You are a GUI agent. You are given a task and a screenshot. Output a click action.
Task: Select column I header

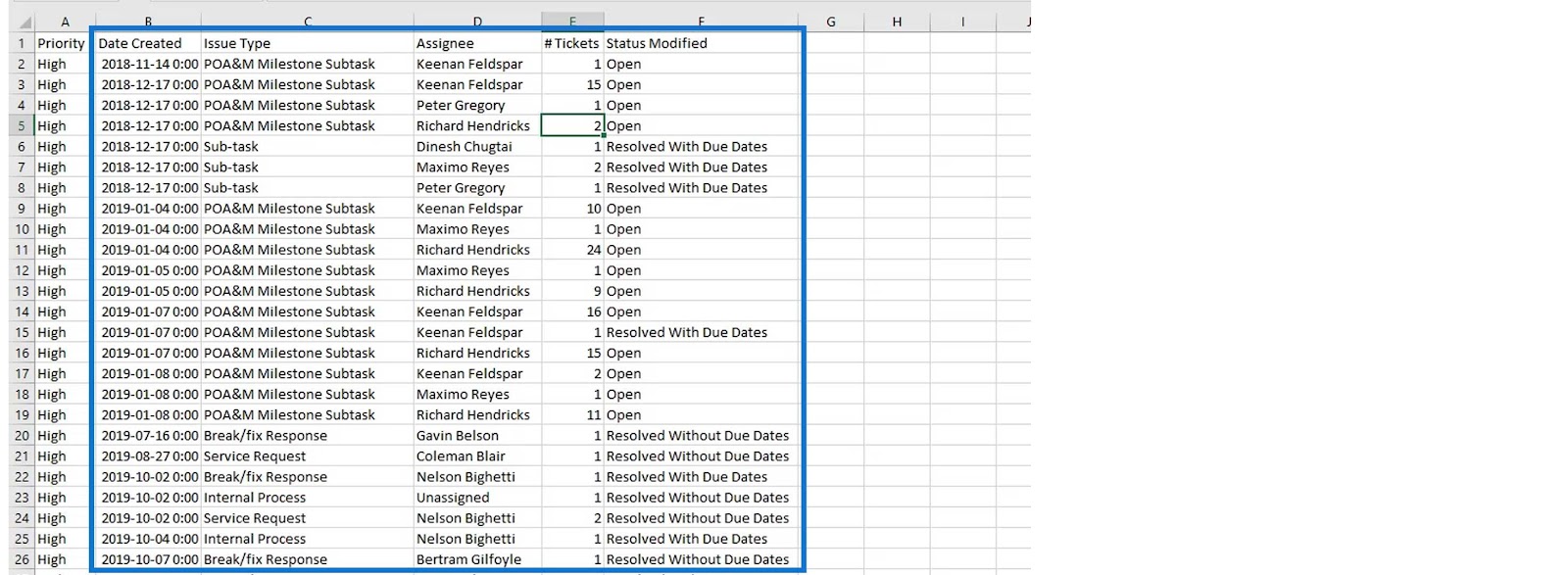point(962,22)
